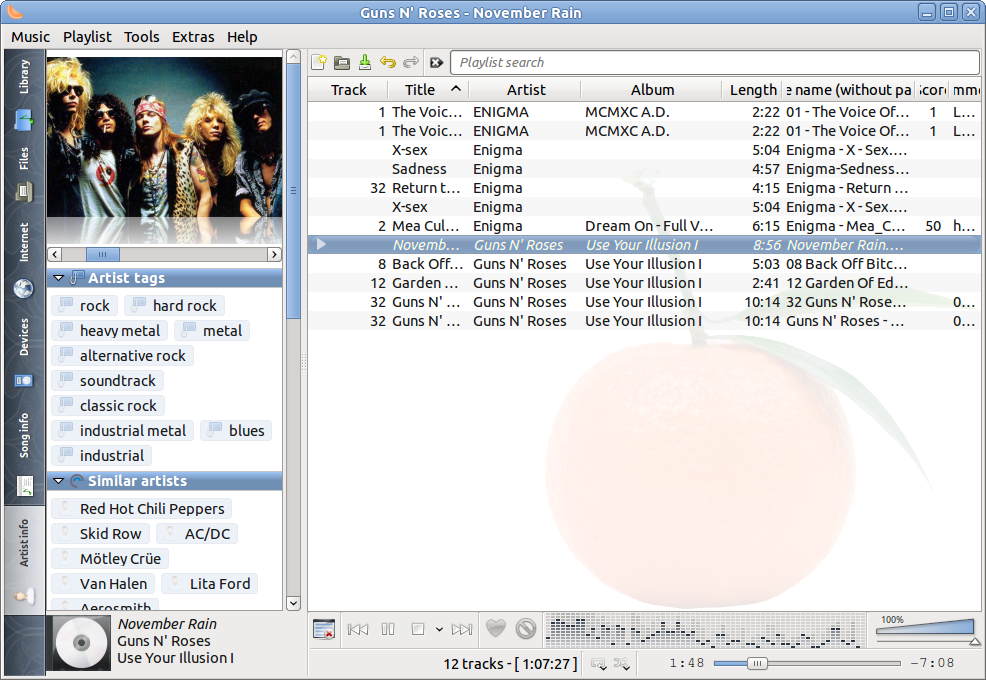Open the Files sidebar tab
The width and height of the screenshot is (986, 680).
pyautogui.click(x=24, y=174)
